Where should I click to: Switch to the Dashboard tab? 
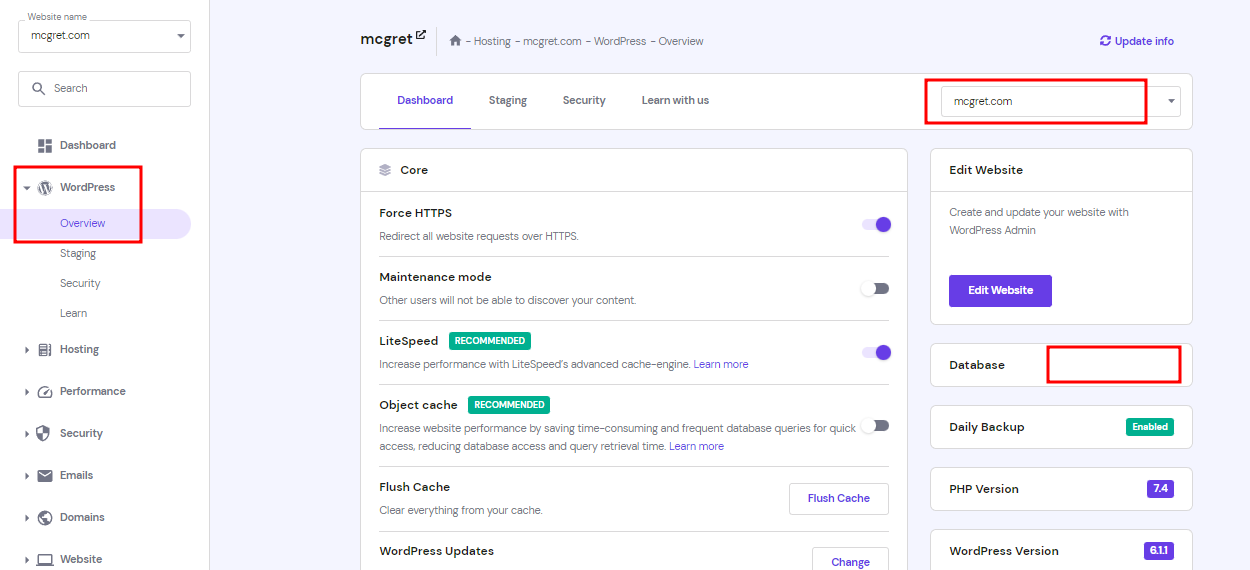coord(425,100)
